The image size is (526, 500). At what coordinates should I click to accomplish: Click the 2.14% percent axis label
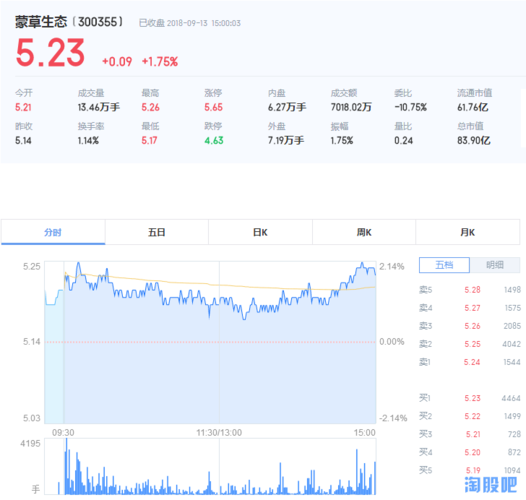pyautogui.click(x=392, y=267)
